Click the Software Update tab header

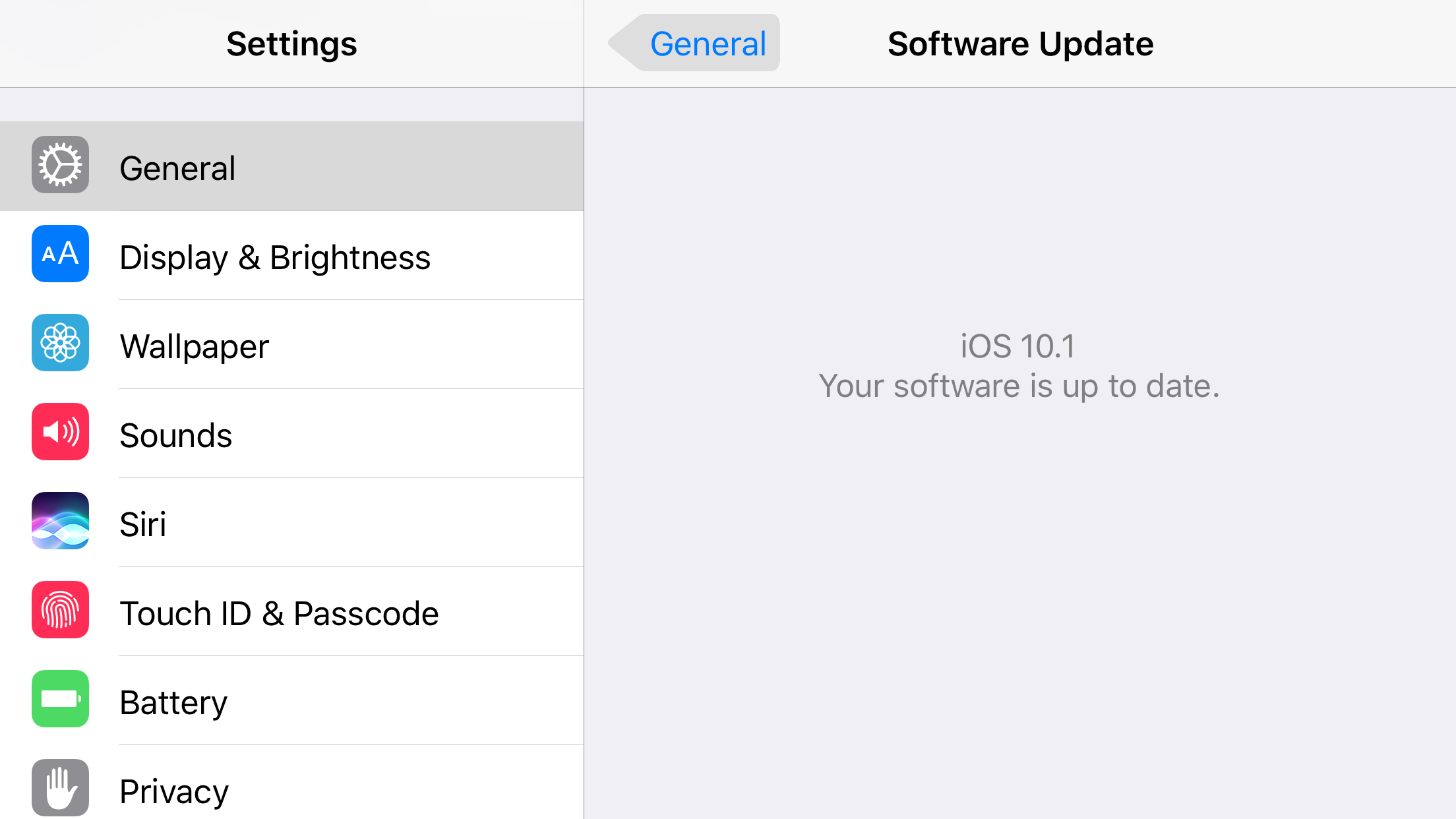coord(1019,42)
